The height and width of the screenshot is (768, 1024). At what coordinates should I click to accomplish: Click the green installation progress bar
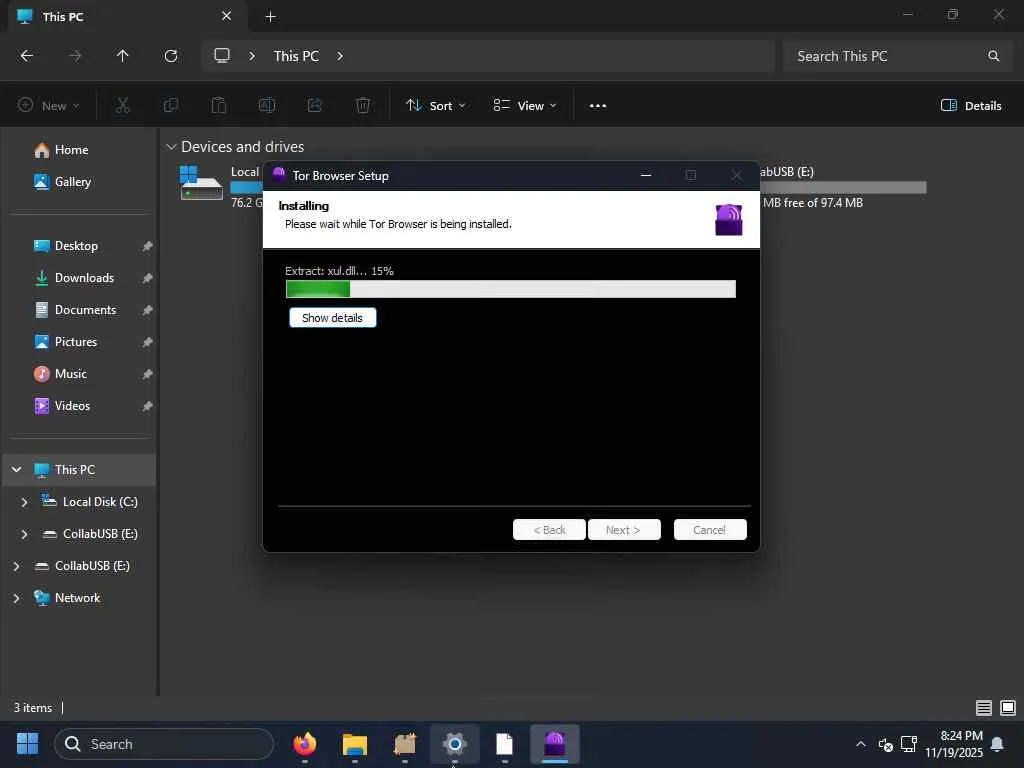point(511,289)
